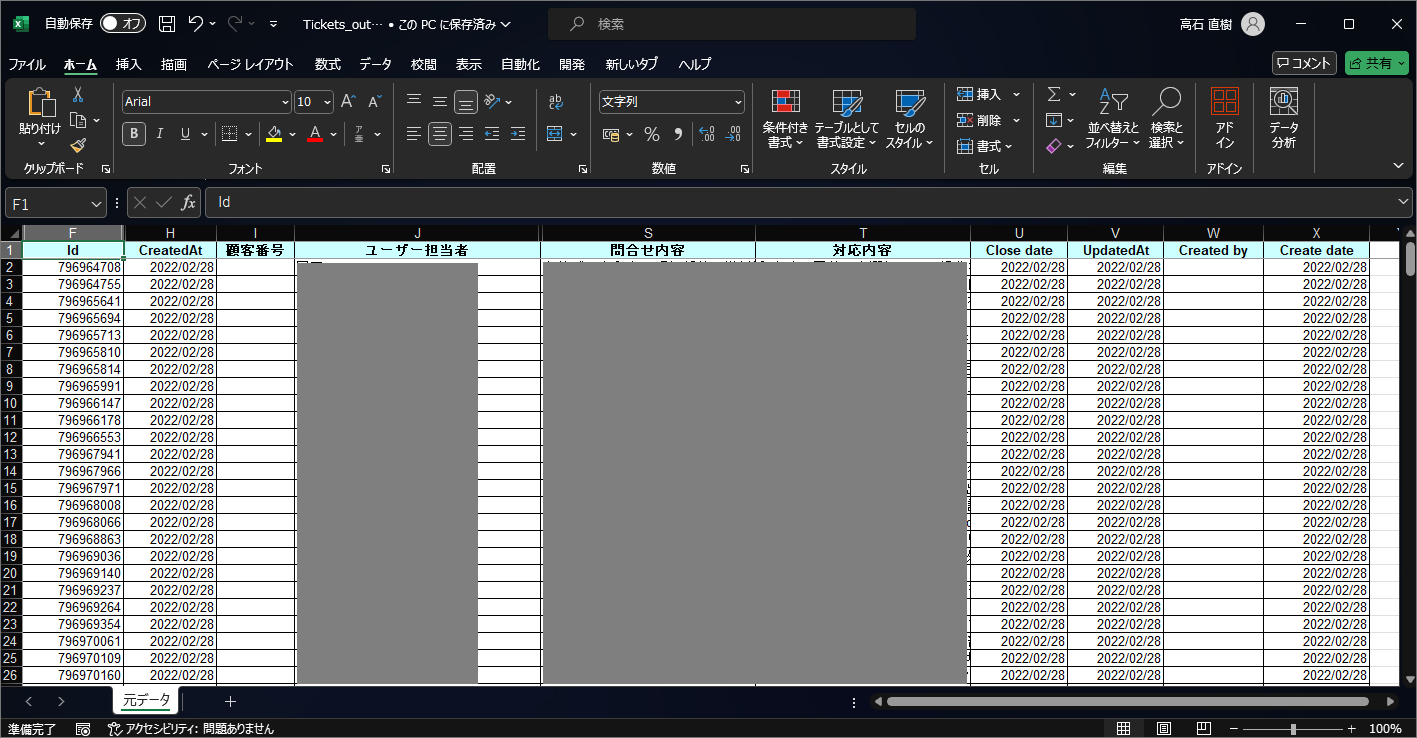
Task: Open the number format dropdown
Action: coord(738,102)
